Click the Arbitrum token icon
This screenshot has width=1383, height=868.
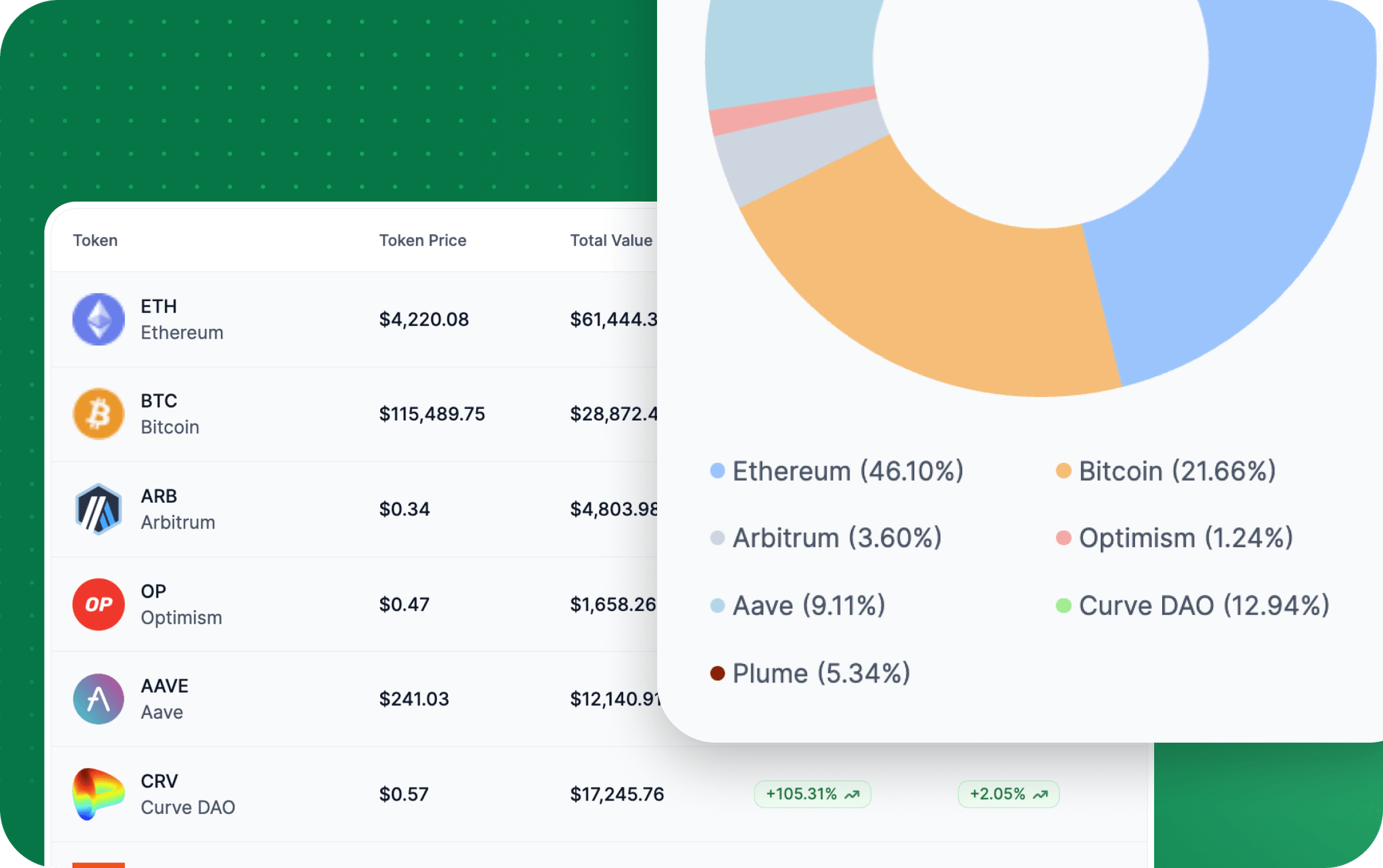coord(99,509)
